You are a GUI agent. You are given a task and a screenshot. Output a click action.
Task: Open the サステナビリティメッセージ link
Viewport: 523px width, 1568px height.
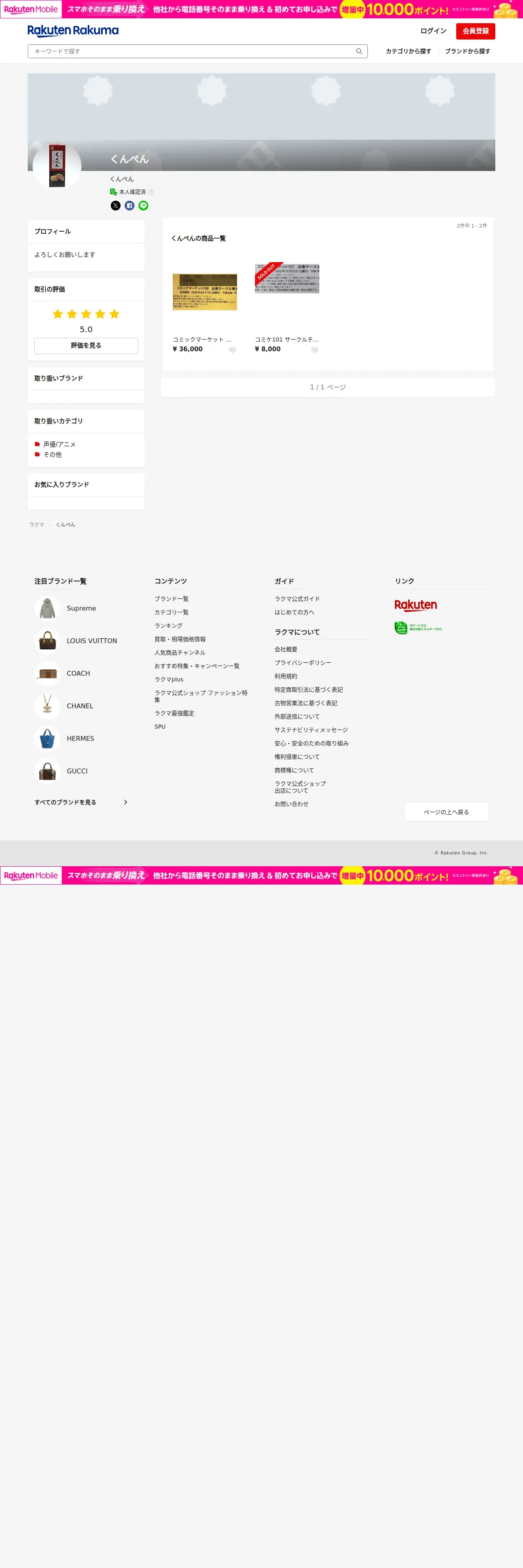pyautogui.click(x=312, y=730)
